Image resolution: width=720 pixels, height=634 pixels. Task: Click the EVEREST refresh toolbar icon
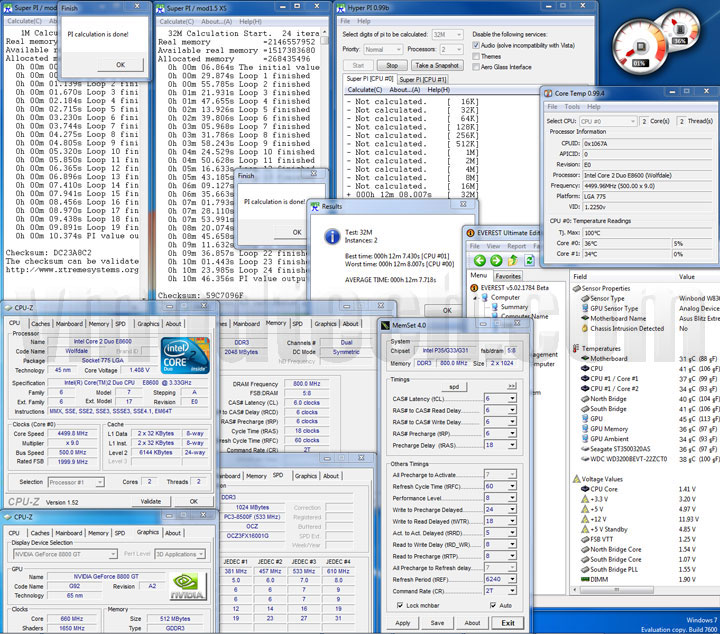[x=529, y=260]
